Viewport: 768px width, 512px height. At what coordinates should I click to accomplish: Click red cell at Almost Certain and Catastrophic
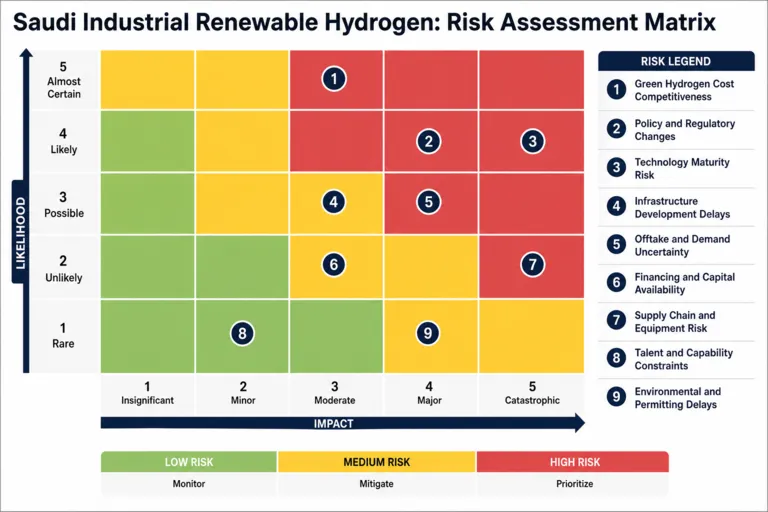click(x=531, y=79)
